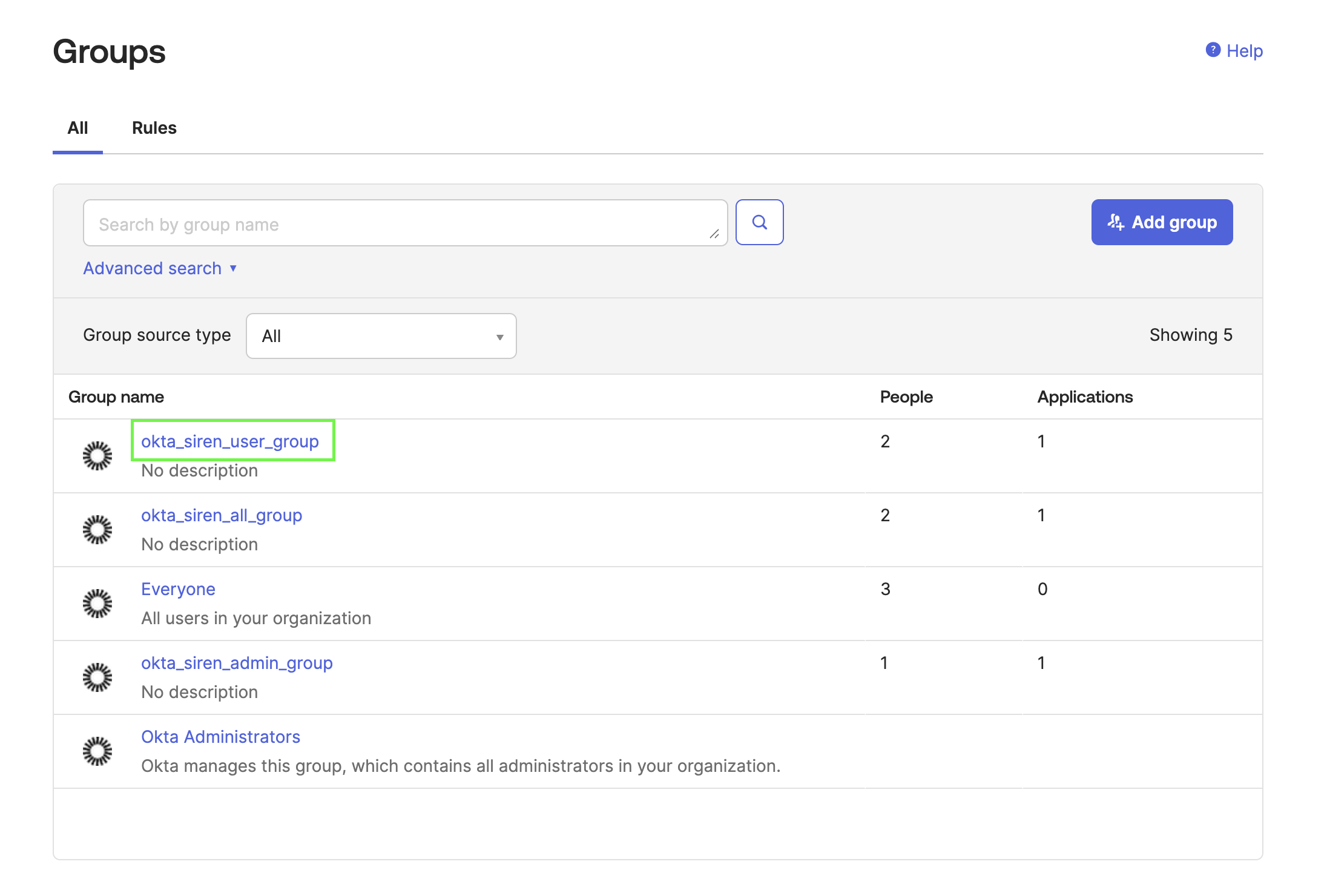Click the Help question mark icon
Image resolution: width=1327 pixels, height=896 pixels.
[1213, 50]
